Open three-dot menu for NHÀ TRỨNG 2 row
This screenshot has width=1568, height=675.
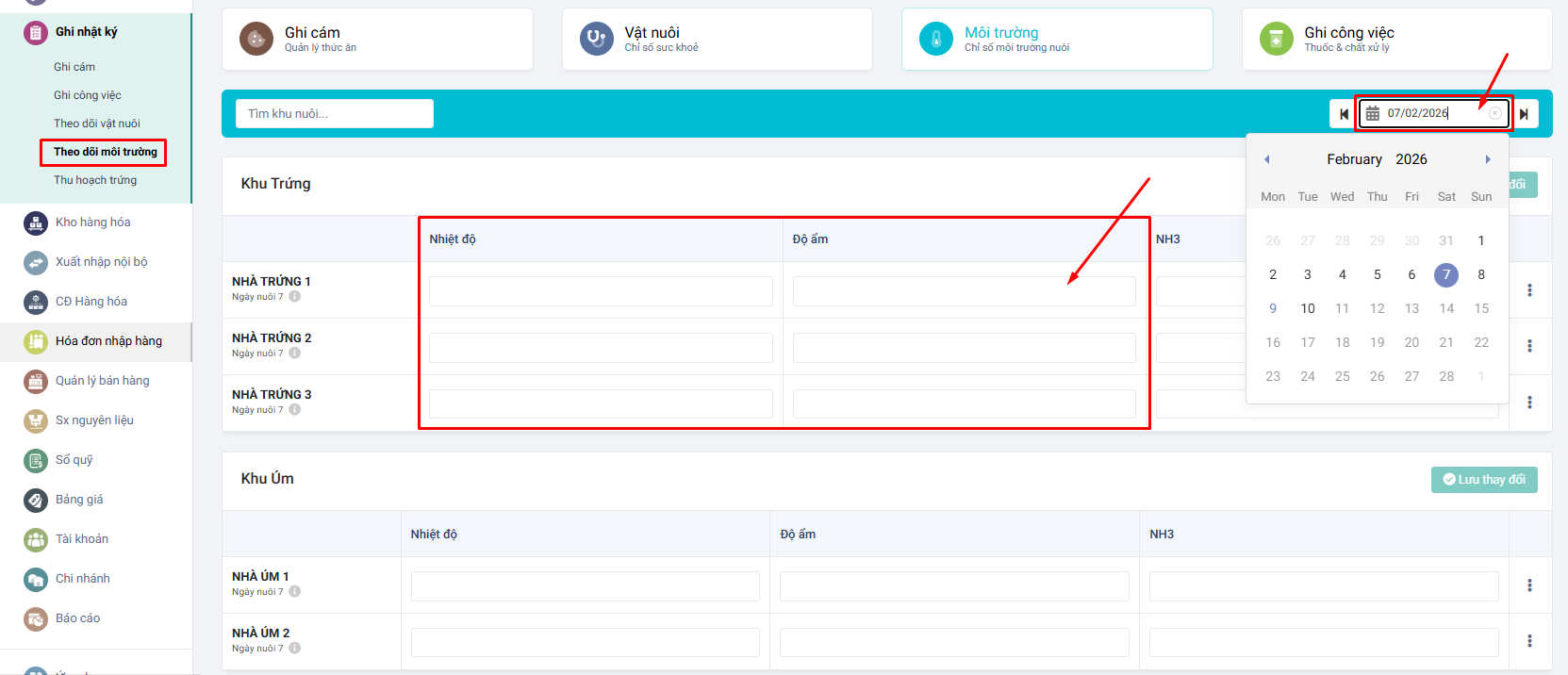click(1529, 346)
